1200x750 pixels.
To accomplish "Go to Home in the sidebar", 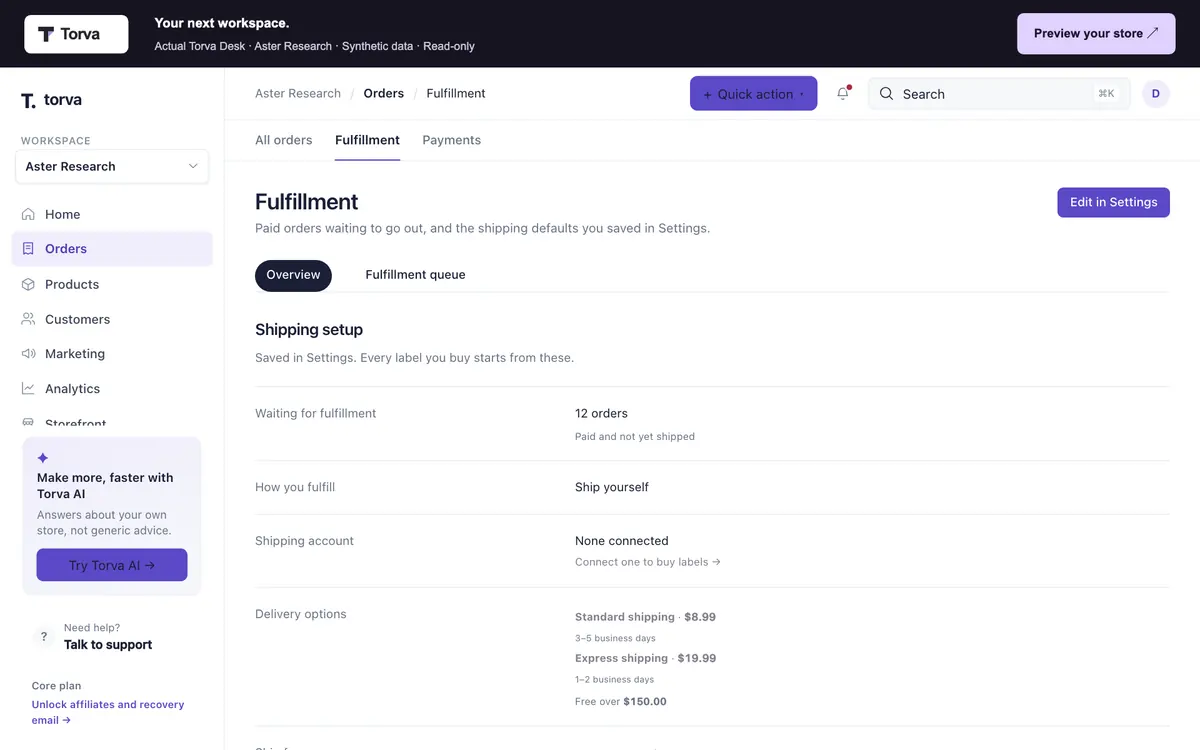I will pos(112,214).
